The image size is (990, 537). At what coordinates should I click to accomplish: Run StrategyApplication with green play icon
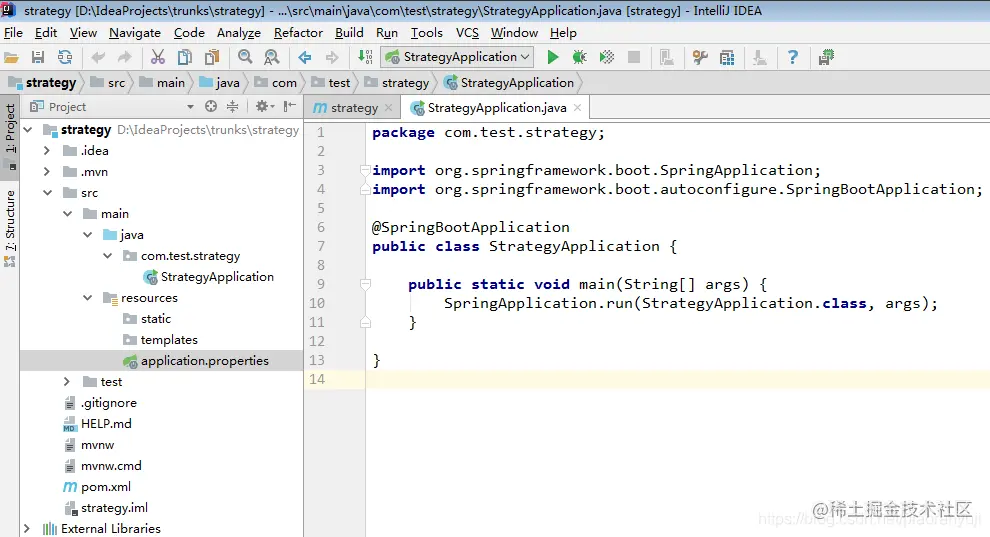point(552,57)
